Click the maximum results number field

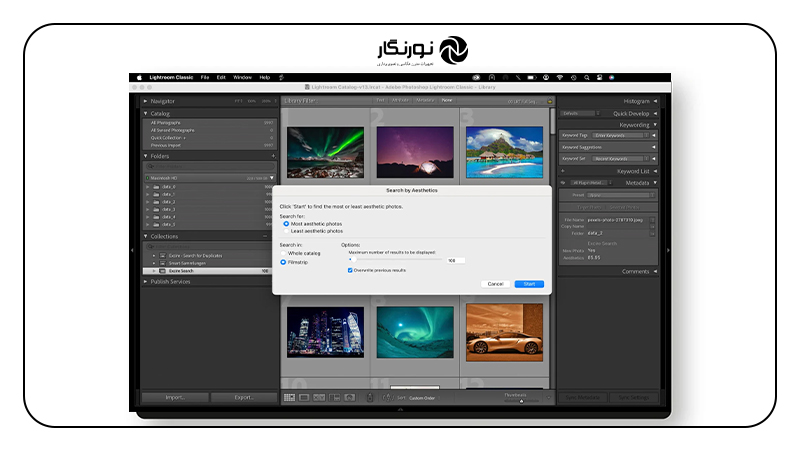(x=456, y=261)
